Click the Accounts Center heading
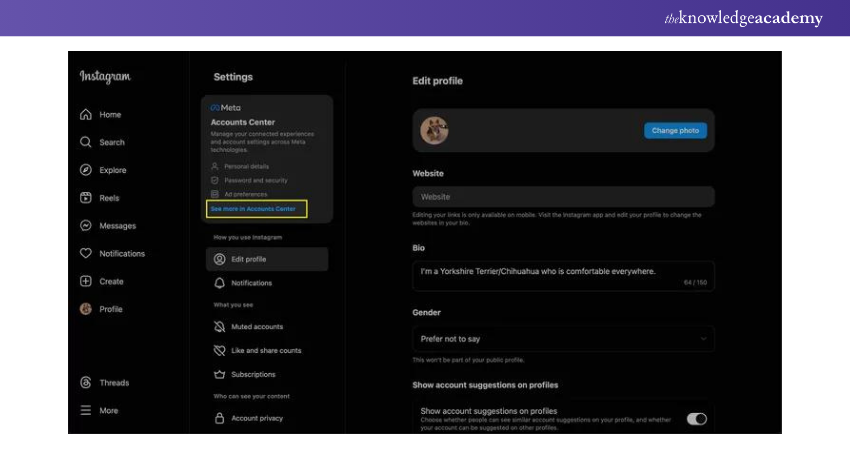 click(x=243, y=122)
